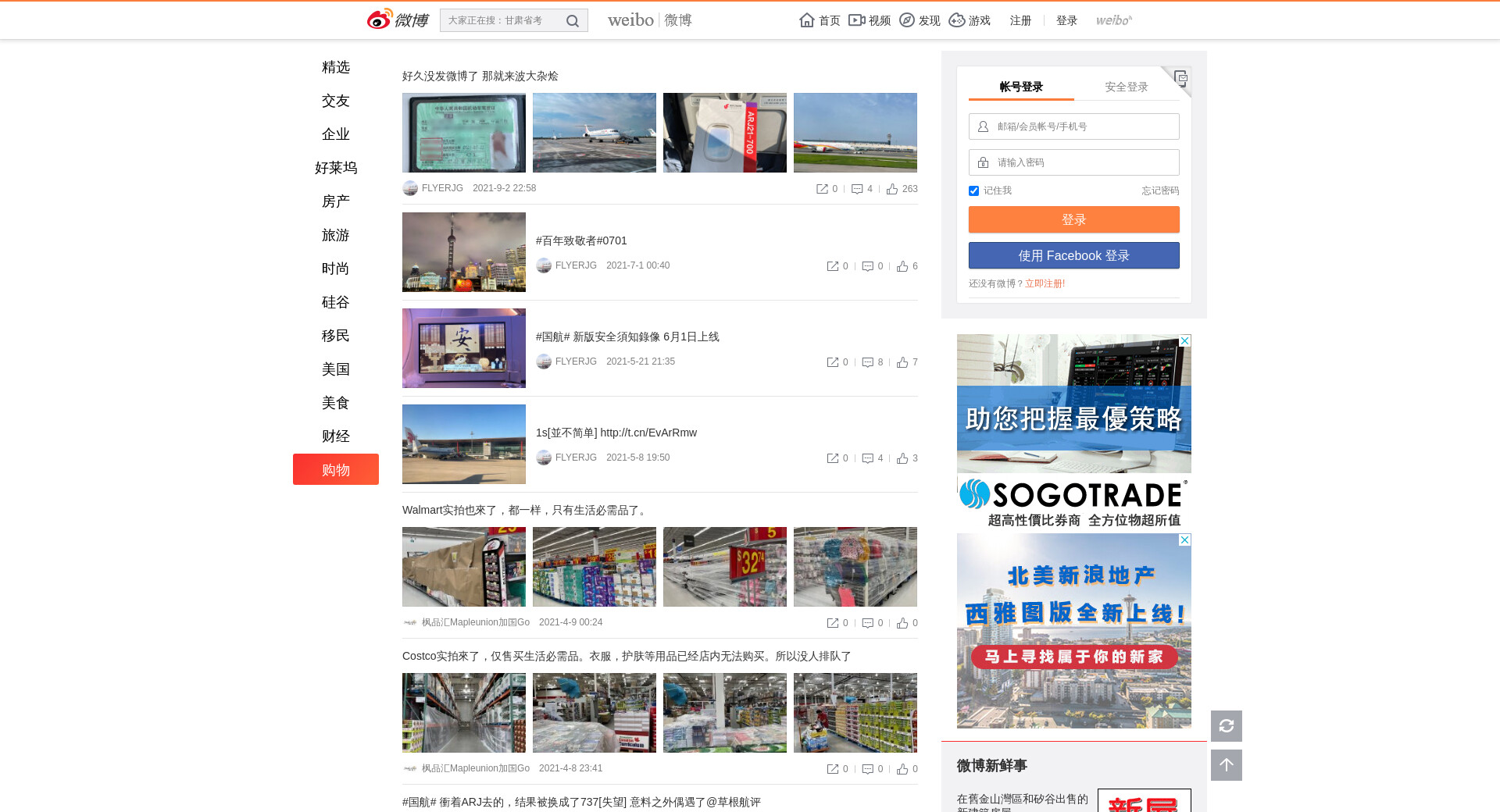
Task: Click the search magnifier icon
Action: 573,21
